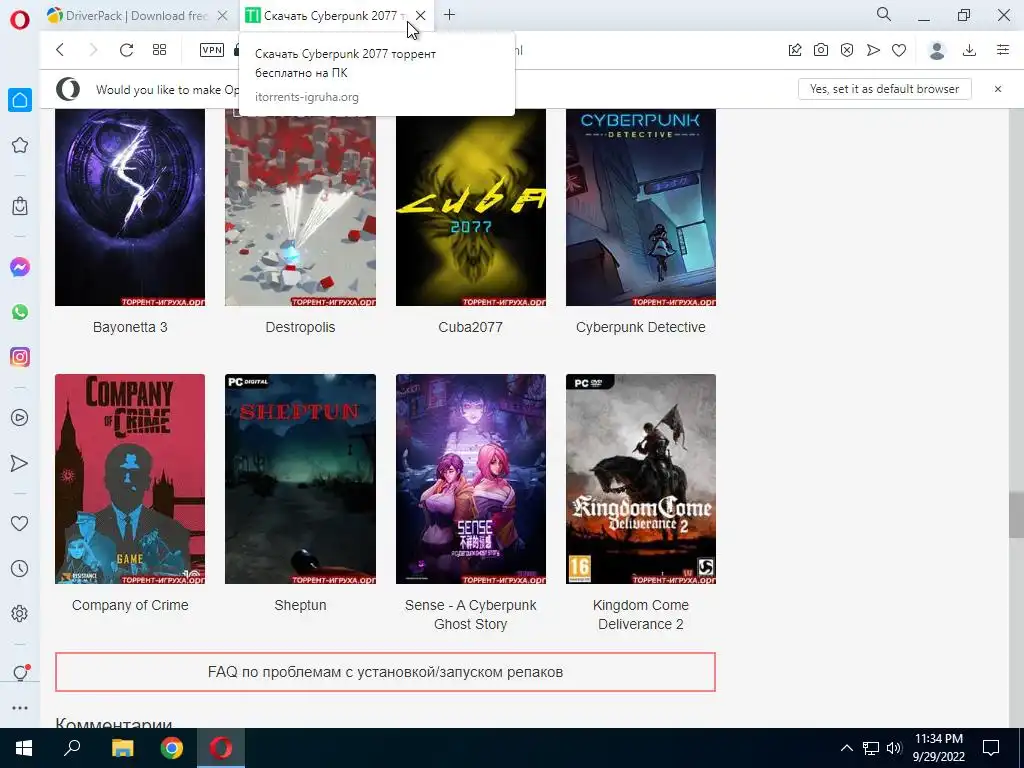Show hidden system tray icons
The width and height of the screenshot is (1024, 768).
pos(846,748)
